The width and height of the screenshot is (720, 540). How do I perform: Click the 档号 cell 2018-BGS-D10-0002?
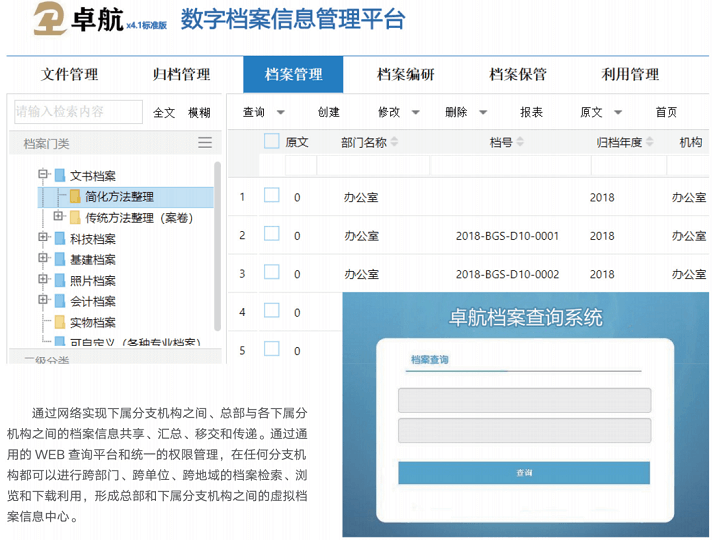tap(507, 275)
